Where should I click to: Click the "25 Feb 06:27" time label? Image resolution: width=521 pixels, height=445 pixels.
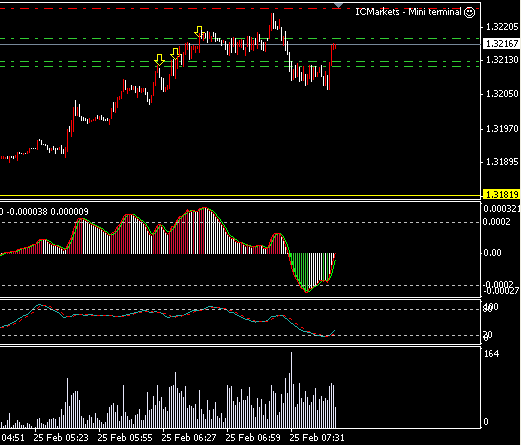[189, 437]
